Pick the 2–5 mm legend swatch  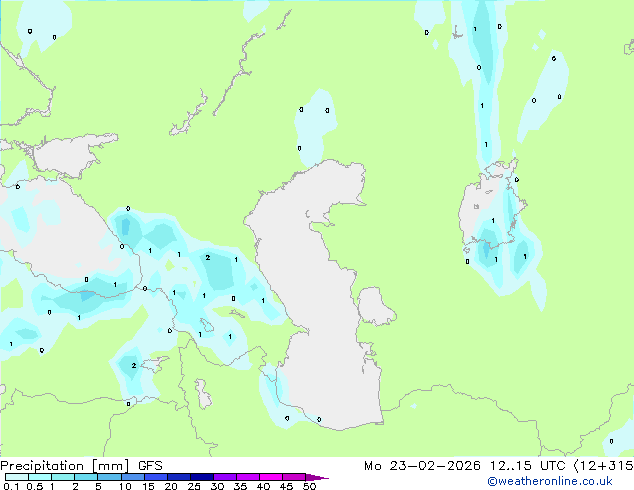(x=86, y=477)
